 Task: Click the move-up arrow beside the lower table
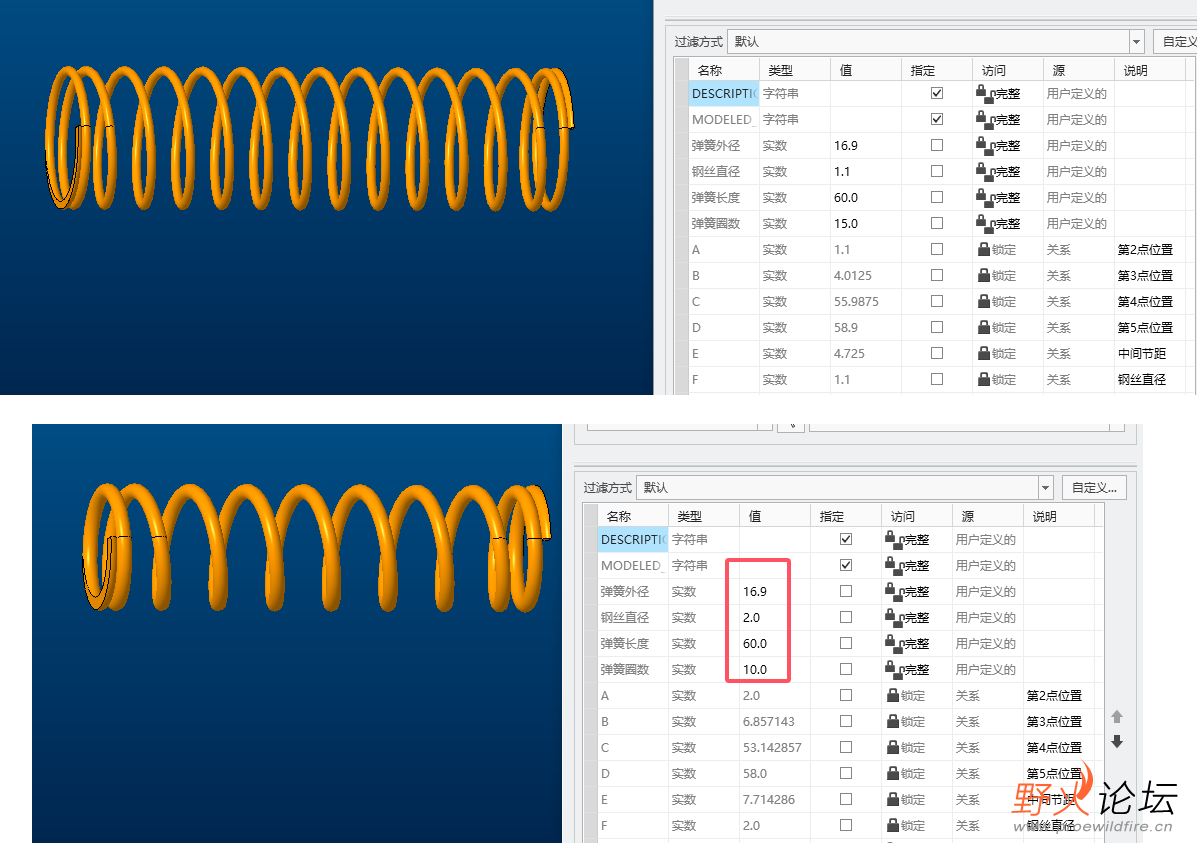[1117, 716]
